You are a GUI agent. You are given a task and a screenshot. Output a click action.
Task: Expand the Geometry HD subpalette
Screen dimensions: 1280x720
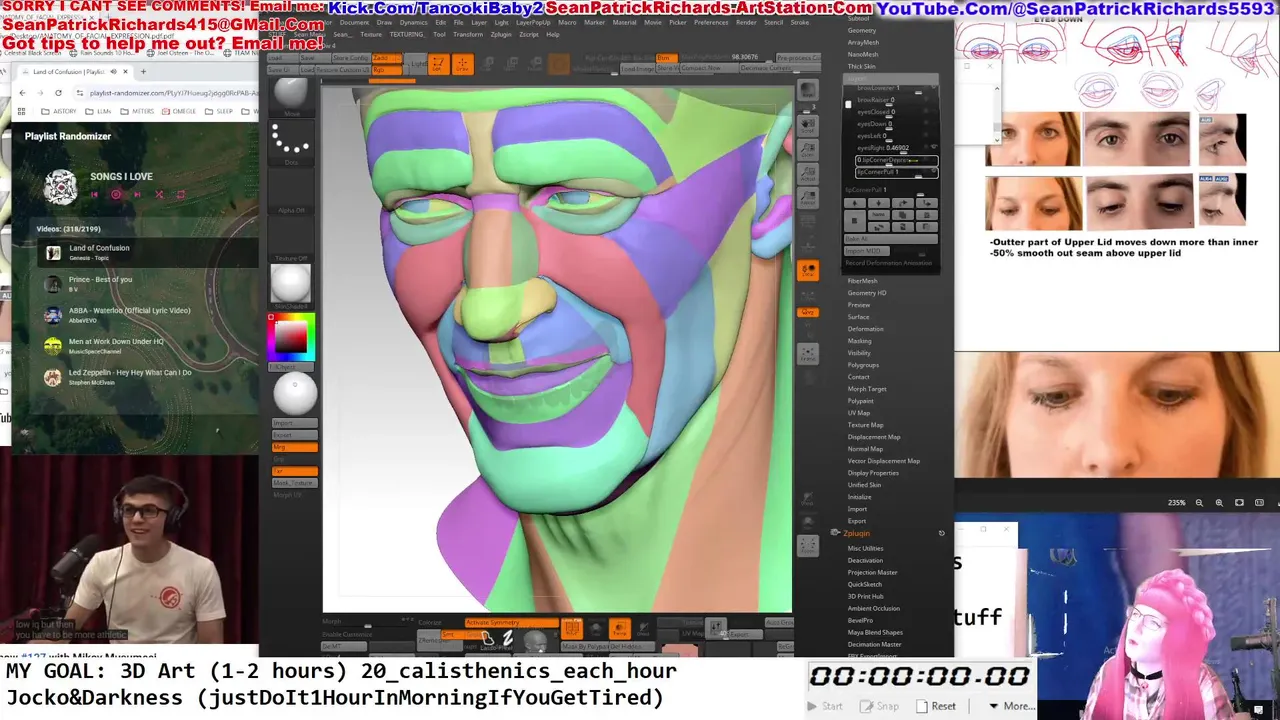[867, 293]
